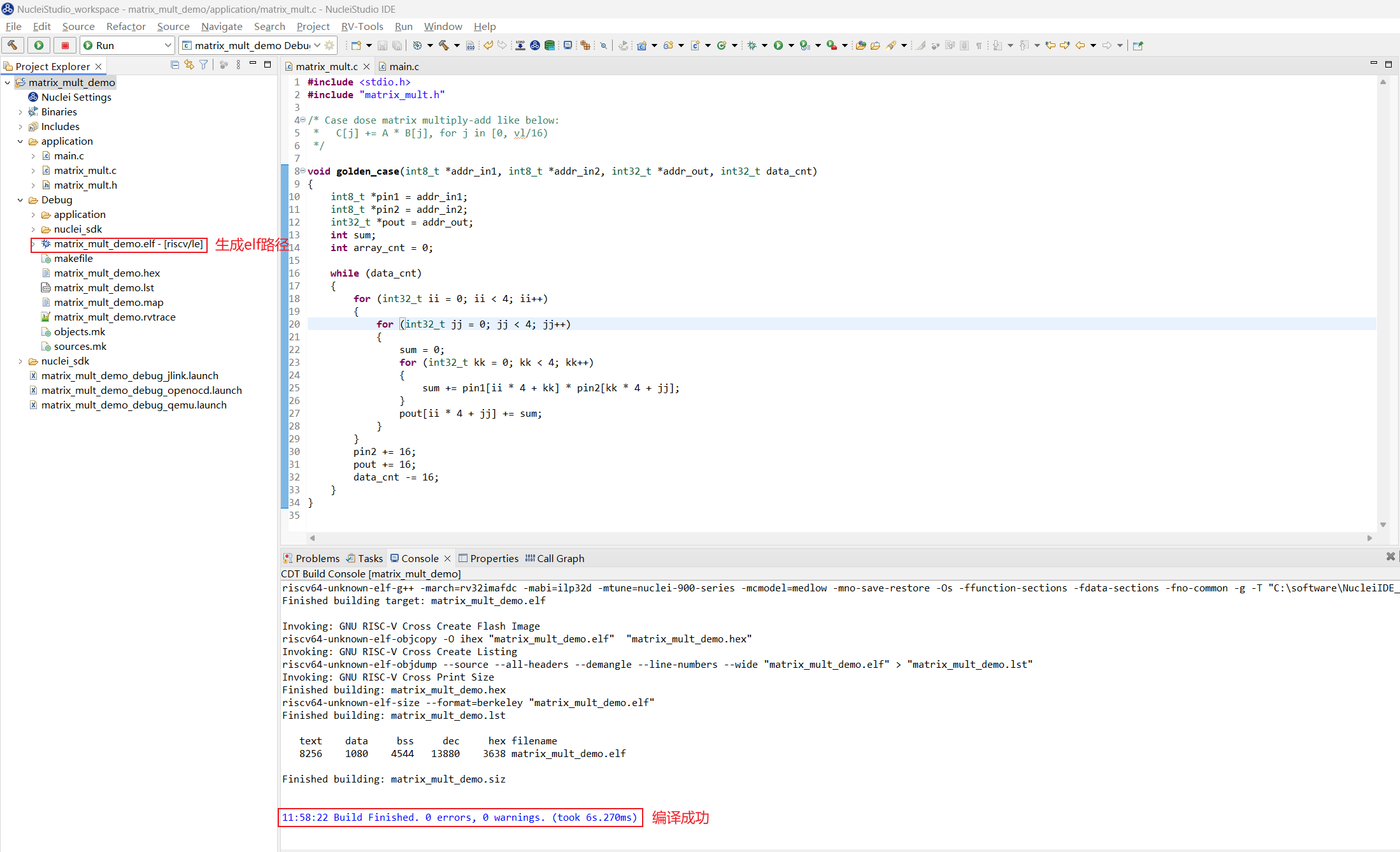
Task: Select matrix_mult_demo_debug_qemu.launch file
Action: pyautogui.click(x=127, y=405)
